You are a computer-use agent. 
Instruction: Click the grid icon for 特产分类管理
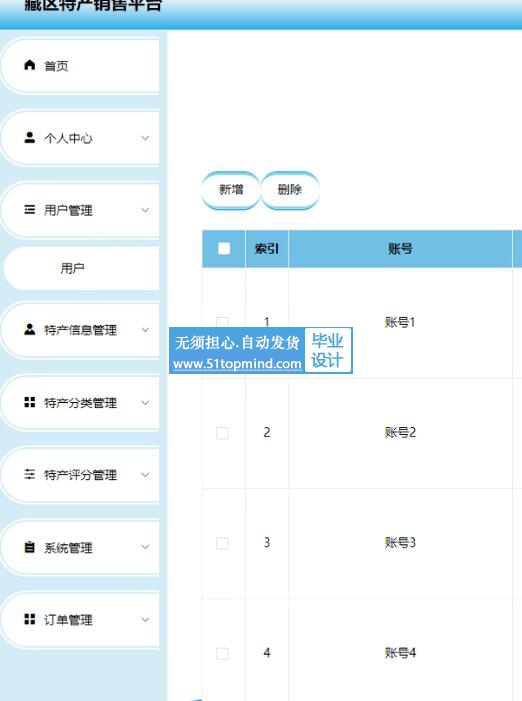click(29, 402)
